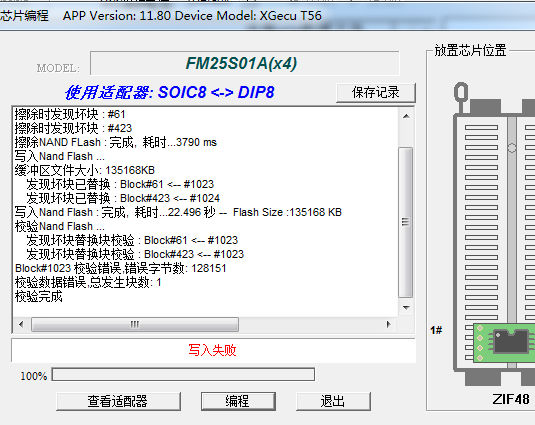Click the 保存记录 save log button
Screen dimensions: 535x425
[x=376, y=92]
